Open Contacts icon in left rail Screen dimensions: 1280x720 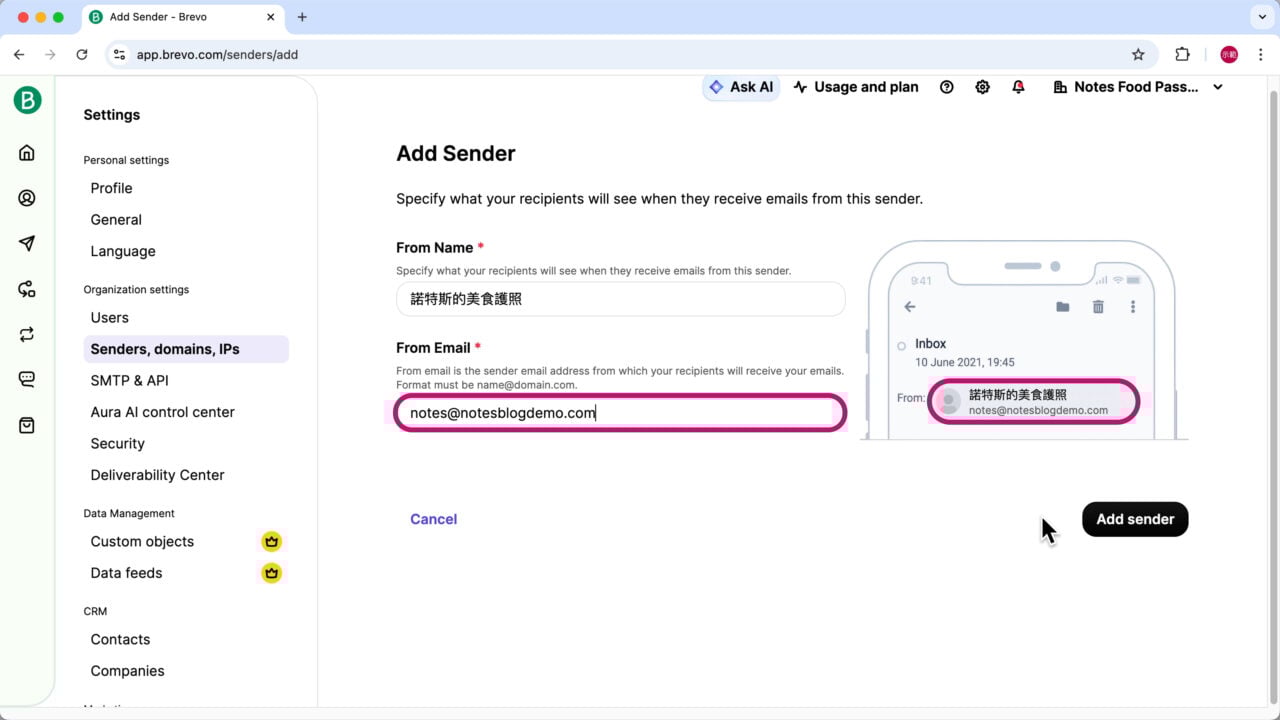tap(27, 198)
